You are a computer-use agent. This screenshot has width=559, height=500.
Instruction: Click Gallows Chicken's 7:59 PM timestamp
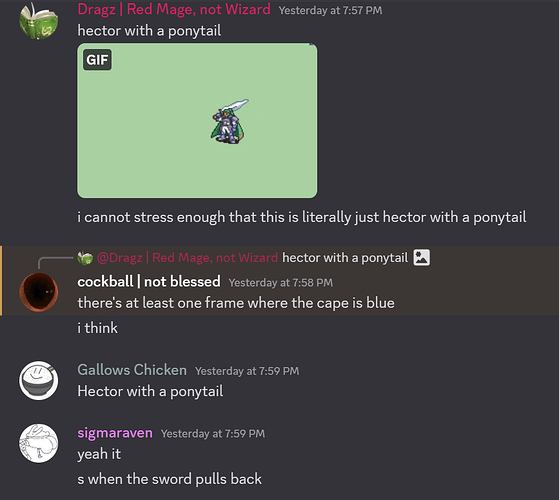pos(247,371)
